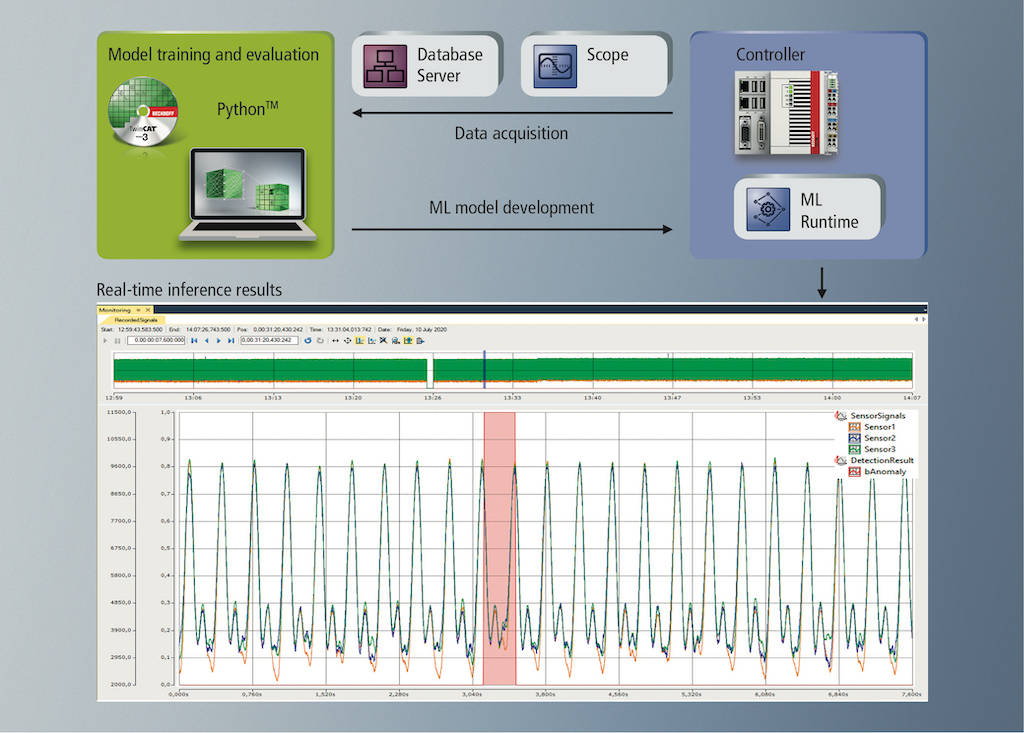Step forward with the right blue arrow
Viewport: 1024px width, 733px height.
(x=219, y=340)
